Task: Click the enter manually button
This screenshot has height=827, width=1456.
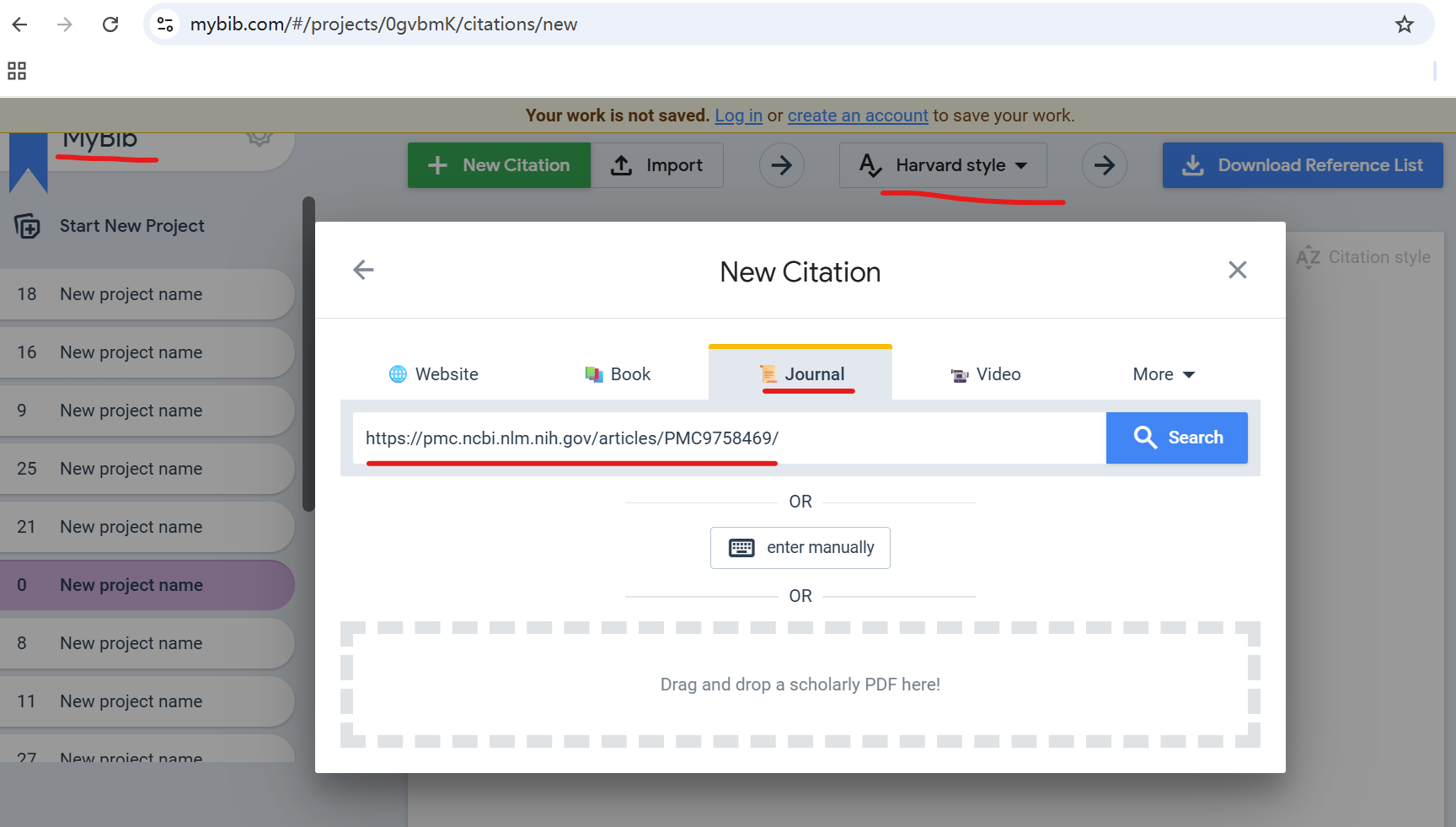Action: 800,548
